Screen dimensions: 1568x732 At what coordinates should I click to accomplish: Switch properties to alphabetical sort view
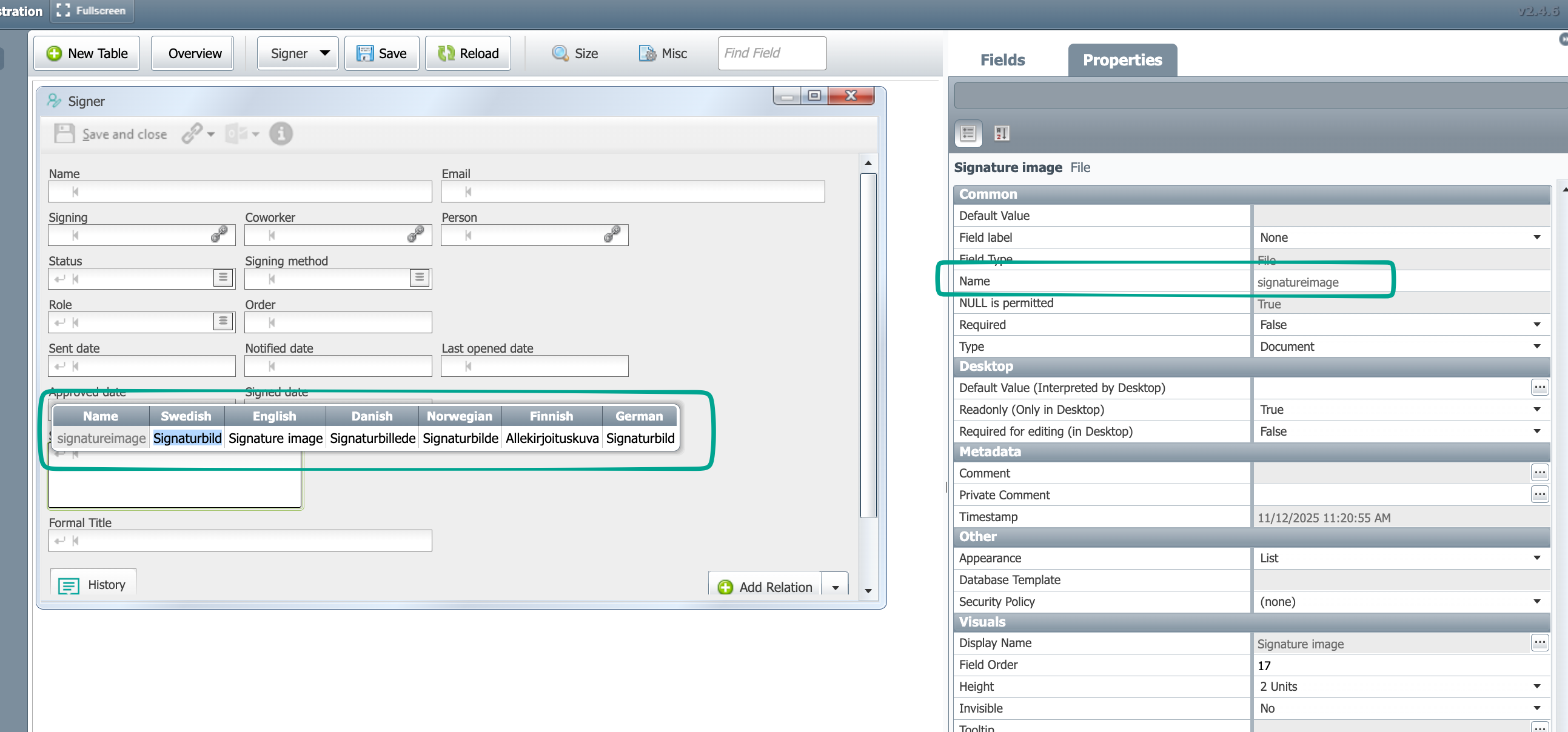1001,133
